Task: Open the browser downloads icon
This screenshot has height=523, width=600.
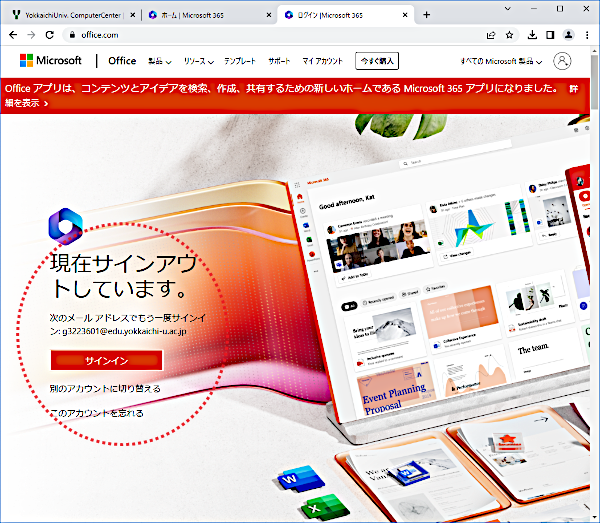Action: tap(532, 35)
